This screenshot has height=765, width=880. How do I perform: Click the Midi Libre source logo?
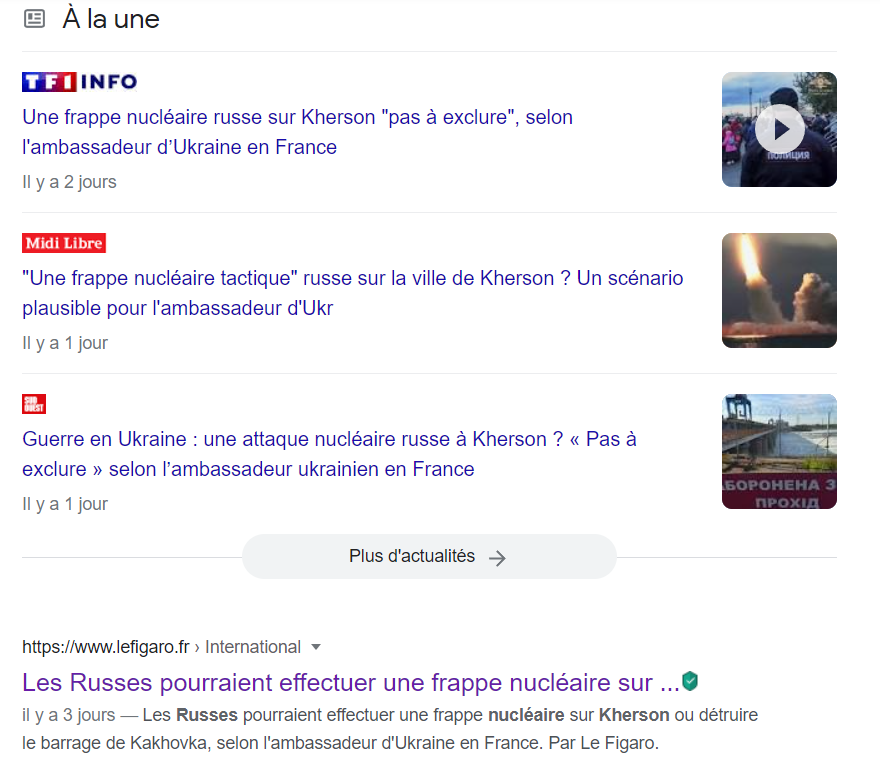click(x=64, y=243)
